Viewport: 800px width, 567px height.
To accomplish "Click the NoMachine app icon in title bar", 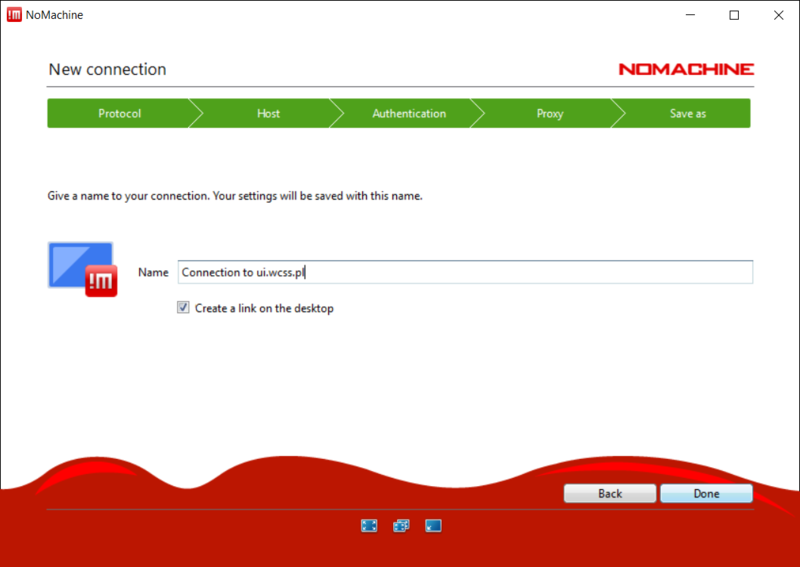I will coord(15,15).
